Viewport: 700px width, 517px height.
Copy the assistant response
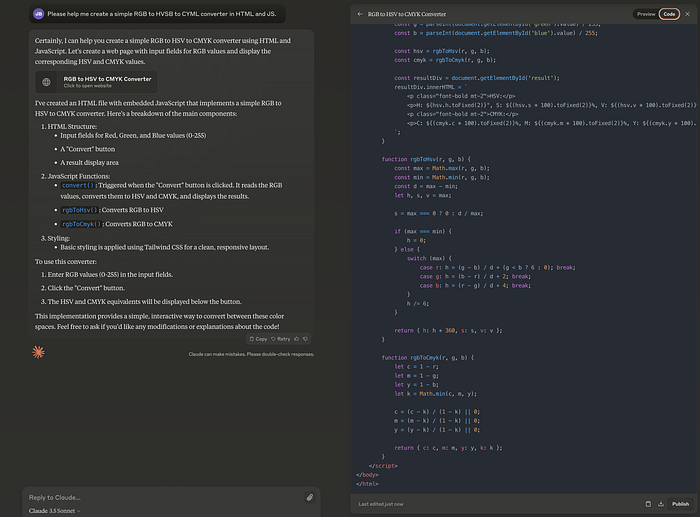(x=258, y=339)
